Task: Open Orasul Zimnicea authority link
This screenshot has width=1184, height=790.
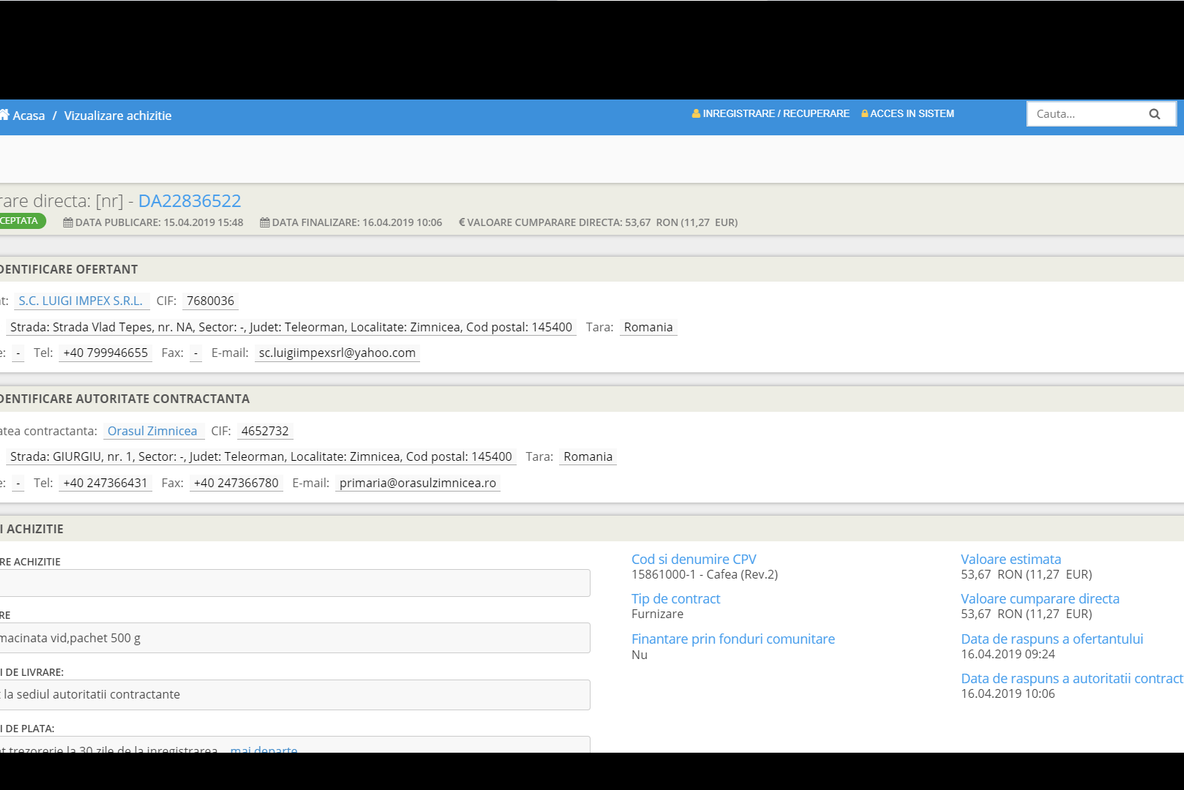Action: pyautogui.click(x=152, y=431)
